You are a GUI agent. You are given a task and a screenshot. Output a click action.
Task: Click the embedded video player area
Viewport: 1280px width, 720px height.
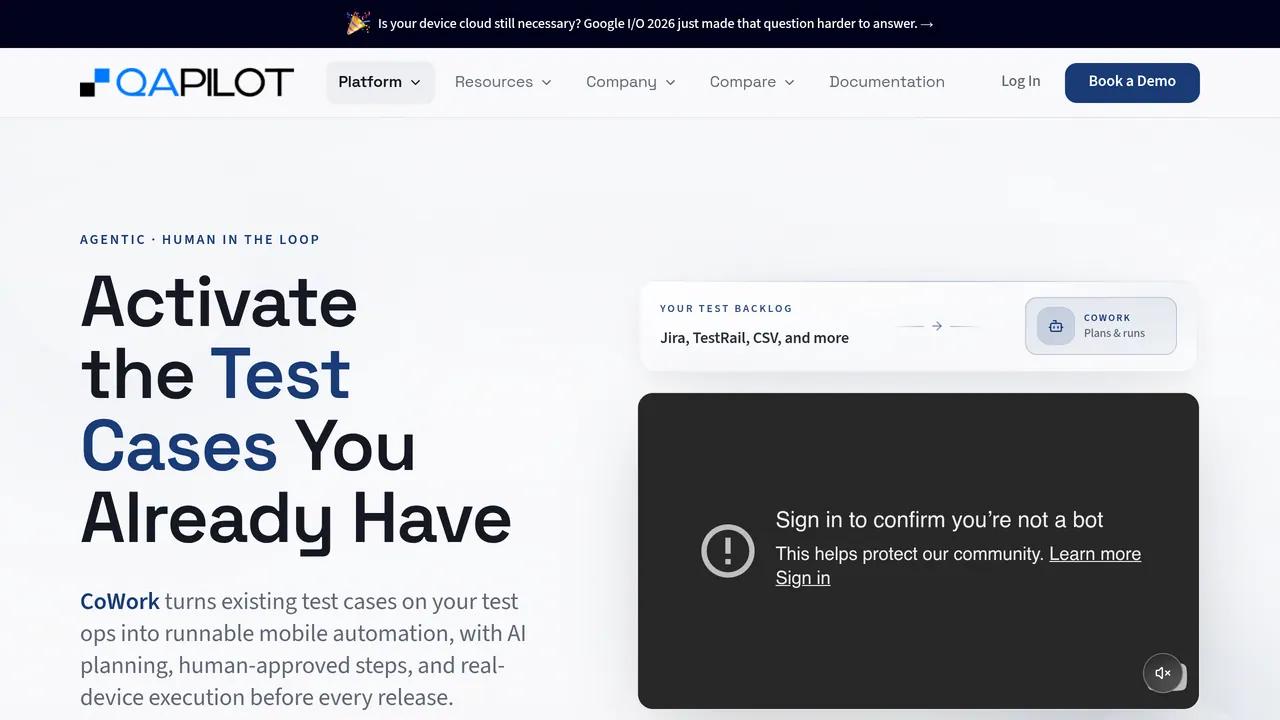(x=918, y=551)
